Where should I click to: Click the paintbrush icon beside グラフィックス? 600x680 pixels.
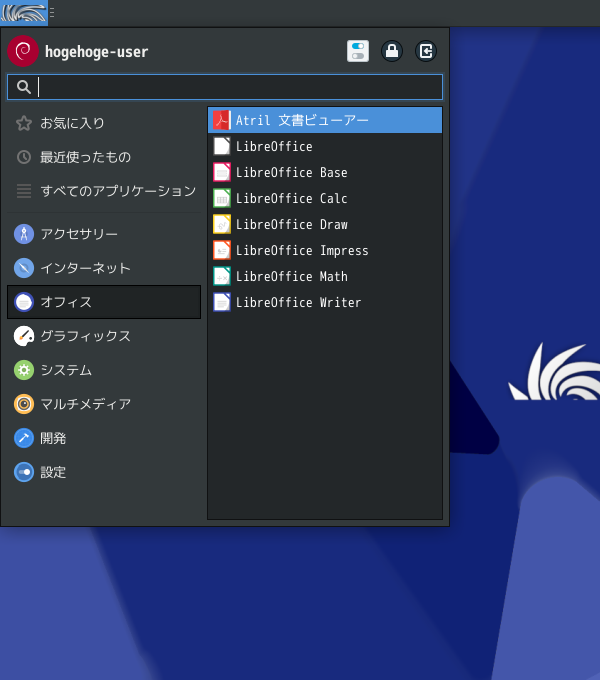click(x=24, y=336)
